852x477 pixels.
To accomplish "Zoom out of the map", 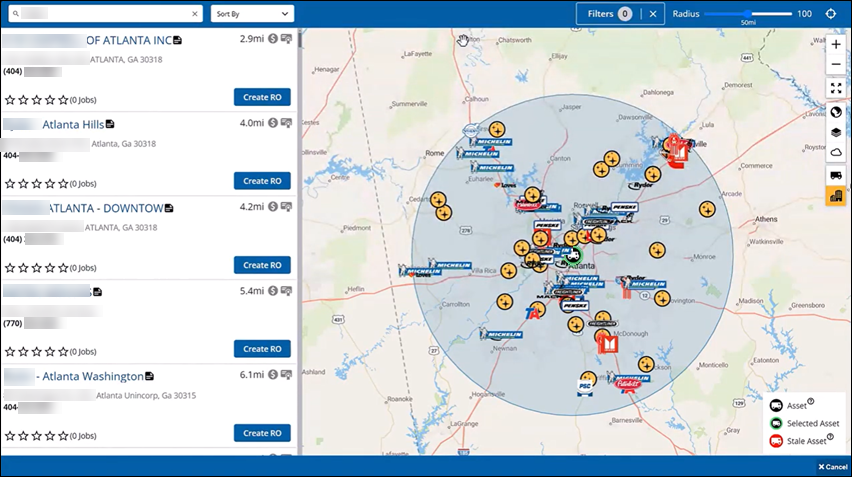I will (836, 66).
